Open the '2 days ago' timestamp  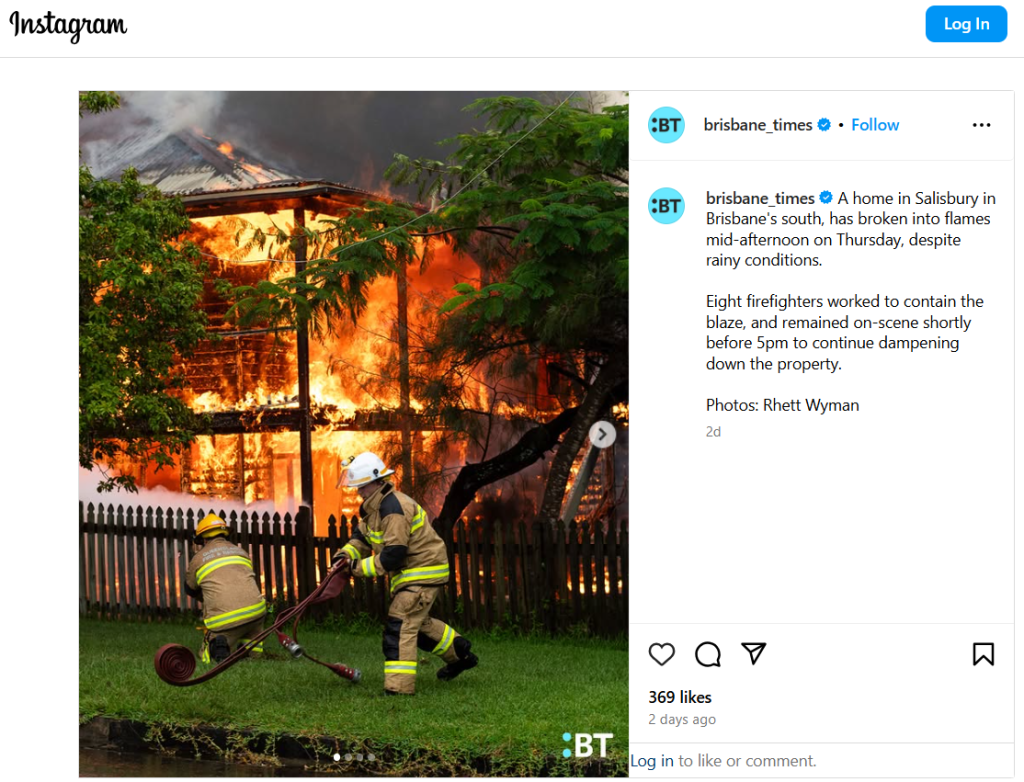682,719
